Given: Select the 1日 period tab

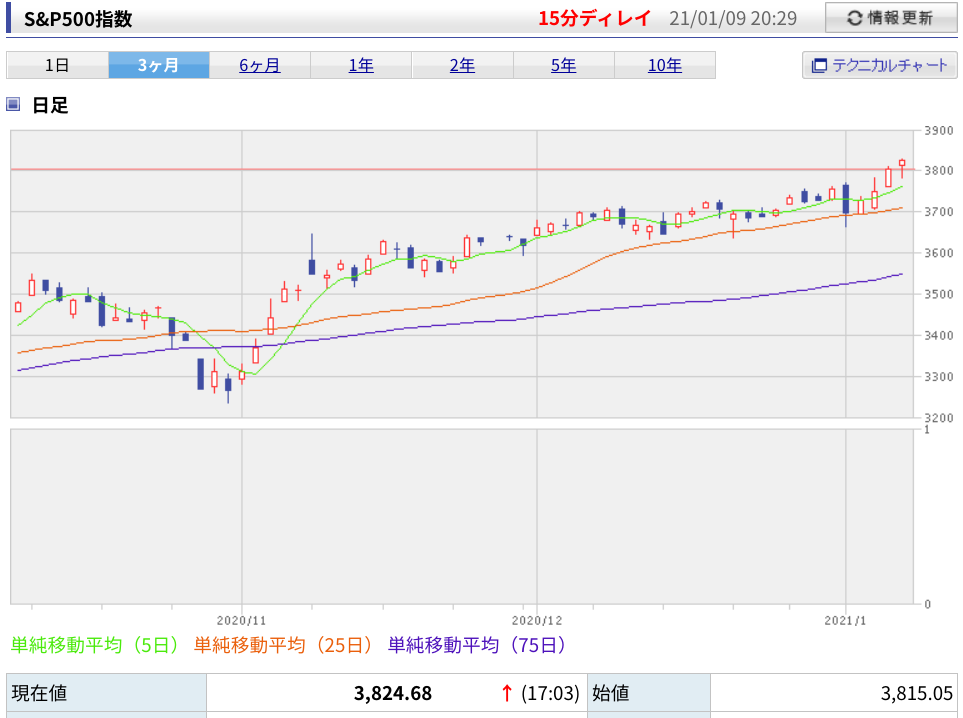Looking at the screenshot, I should tap(57, 65).
